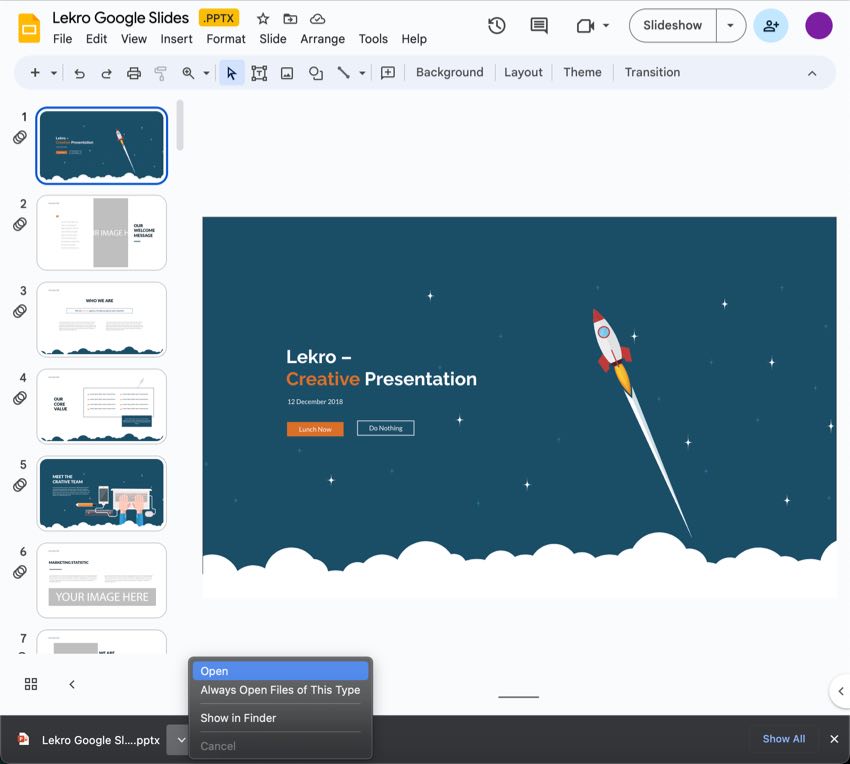This screenshot has height=764, width=850.
Task: Click the share people icon button
Action: point(770,25)
